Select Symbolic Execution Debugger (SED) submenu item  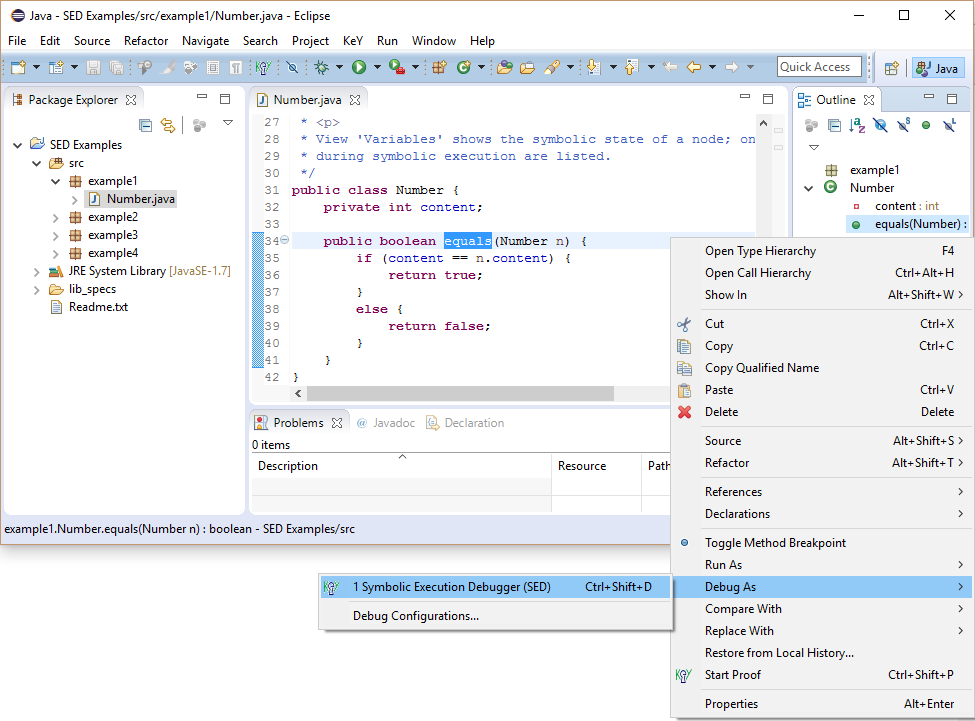pos(495,587)
